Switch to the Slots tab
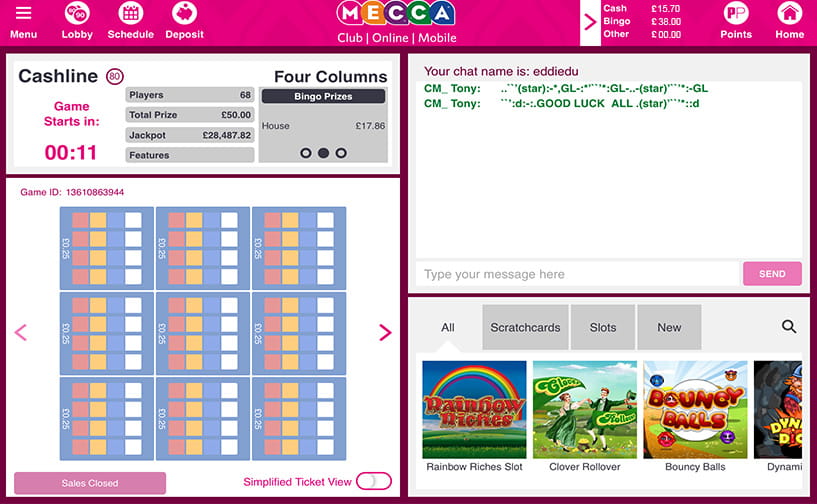 point(603,327)
